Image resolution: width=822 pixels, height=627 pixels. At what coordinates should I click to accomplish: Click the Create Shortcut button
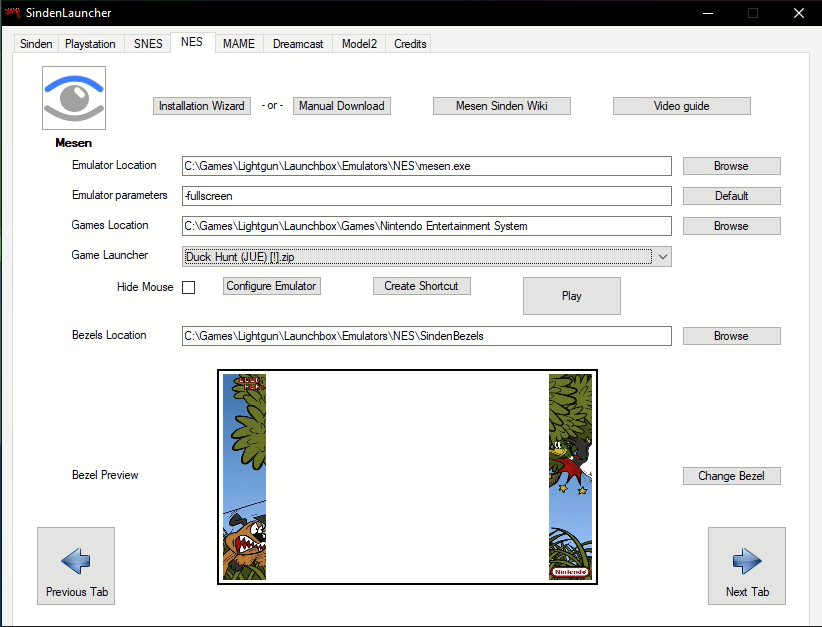click(421, 286)
